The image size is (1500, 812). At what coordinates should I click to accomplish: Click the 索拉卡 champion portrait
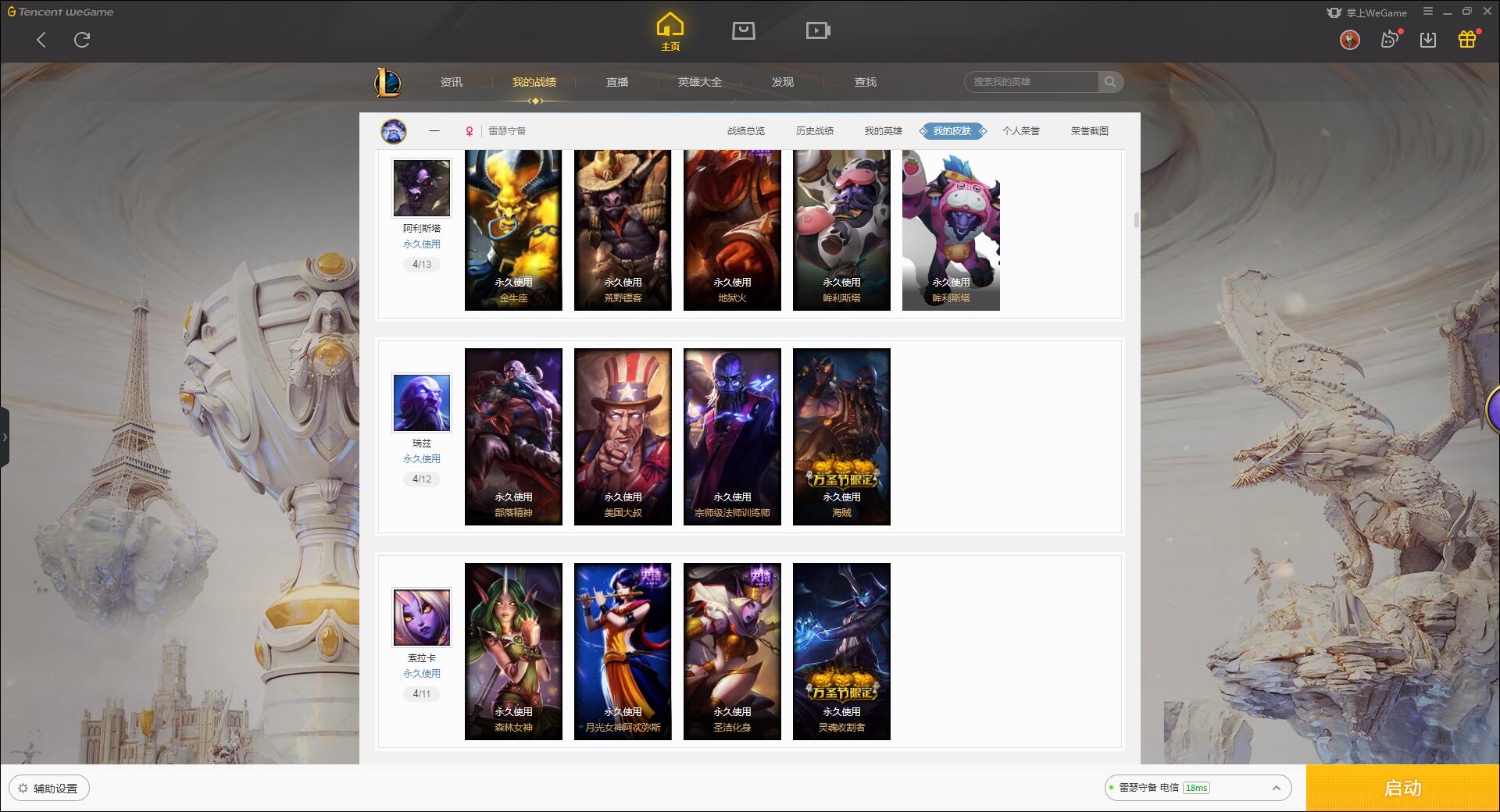tap(422, 618)
